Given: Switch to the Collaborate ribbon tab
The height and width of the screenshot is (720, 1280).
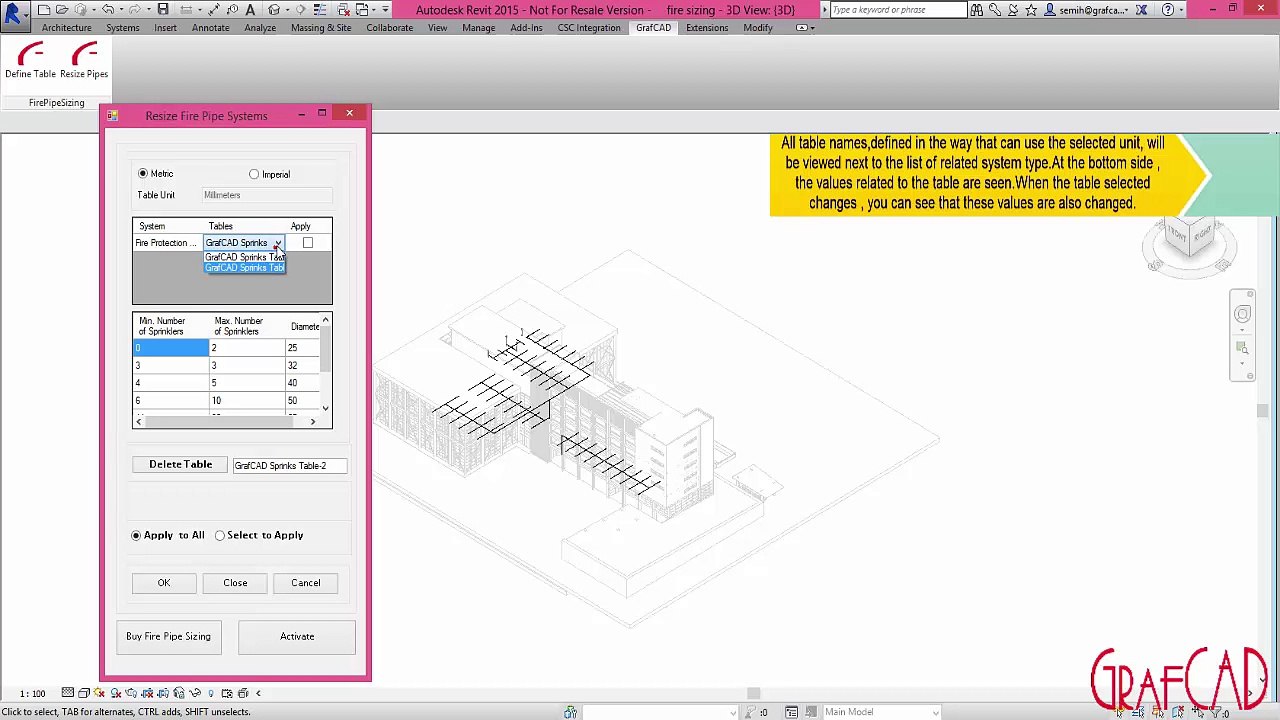Looking at the screenshot, I should click(389, 28).
